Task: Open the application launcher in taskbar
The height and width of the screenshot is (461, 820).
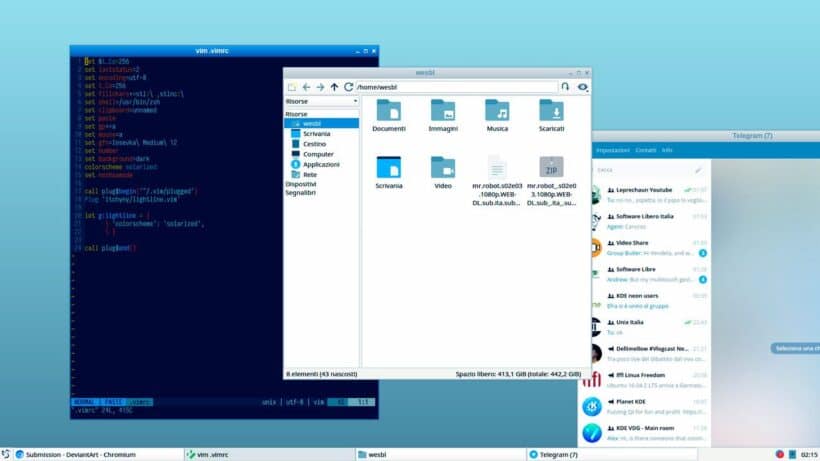Action: 6,455
